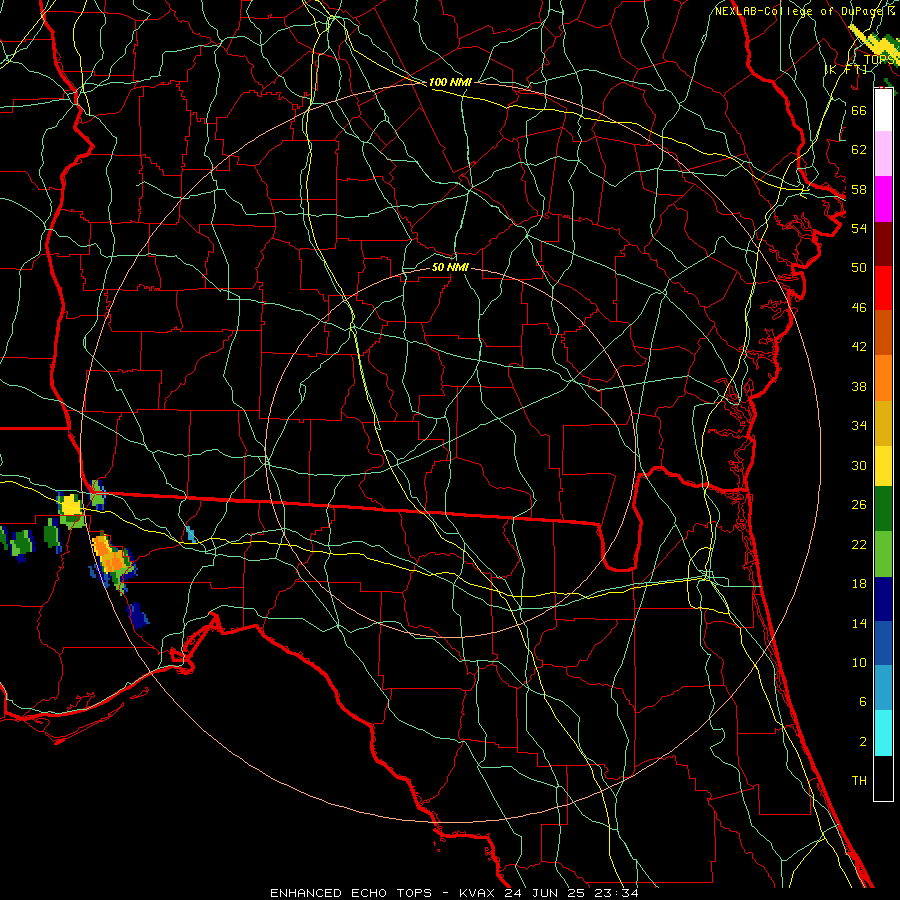Image resolution: width=900 pixels, height=900 pixels.
Task: Click legend value '18'
Action: click(x=859, y=584)
